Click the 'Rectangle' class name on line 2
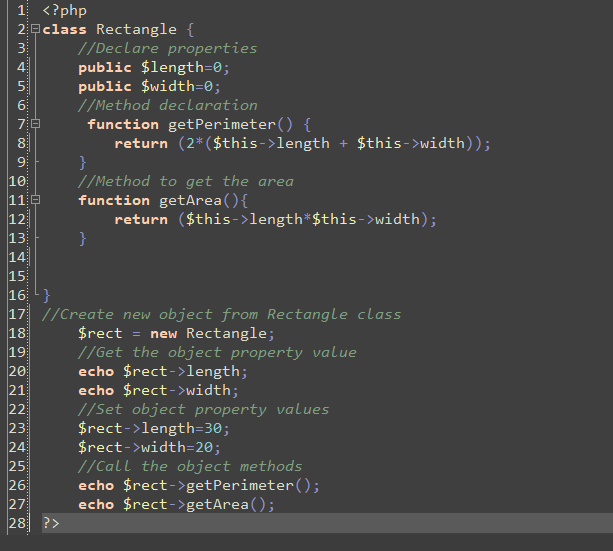Image resolution: width=613 pixels, height=551 pixels. tap(136, 30)
